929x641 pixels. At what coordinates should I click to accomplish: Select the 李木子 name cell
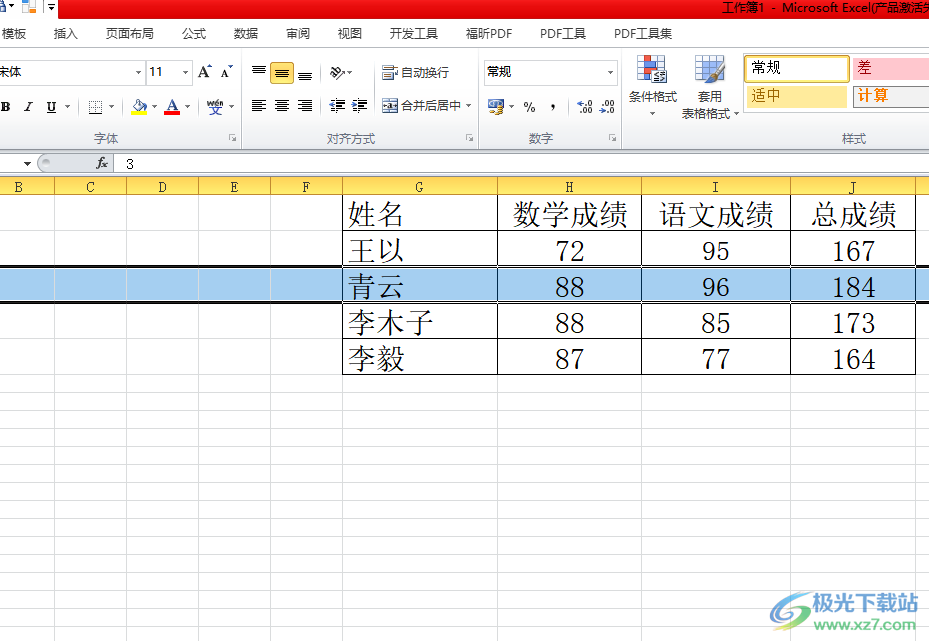(x=420, y=323)
